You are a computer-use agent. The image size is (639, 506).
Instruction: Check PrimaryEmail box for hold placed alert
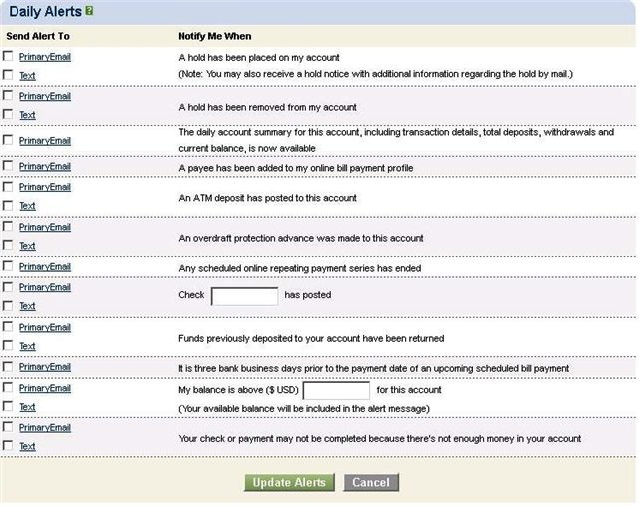point(8,57)
